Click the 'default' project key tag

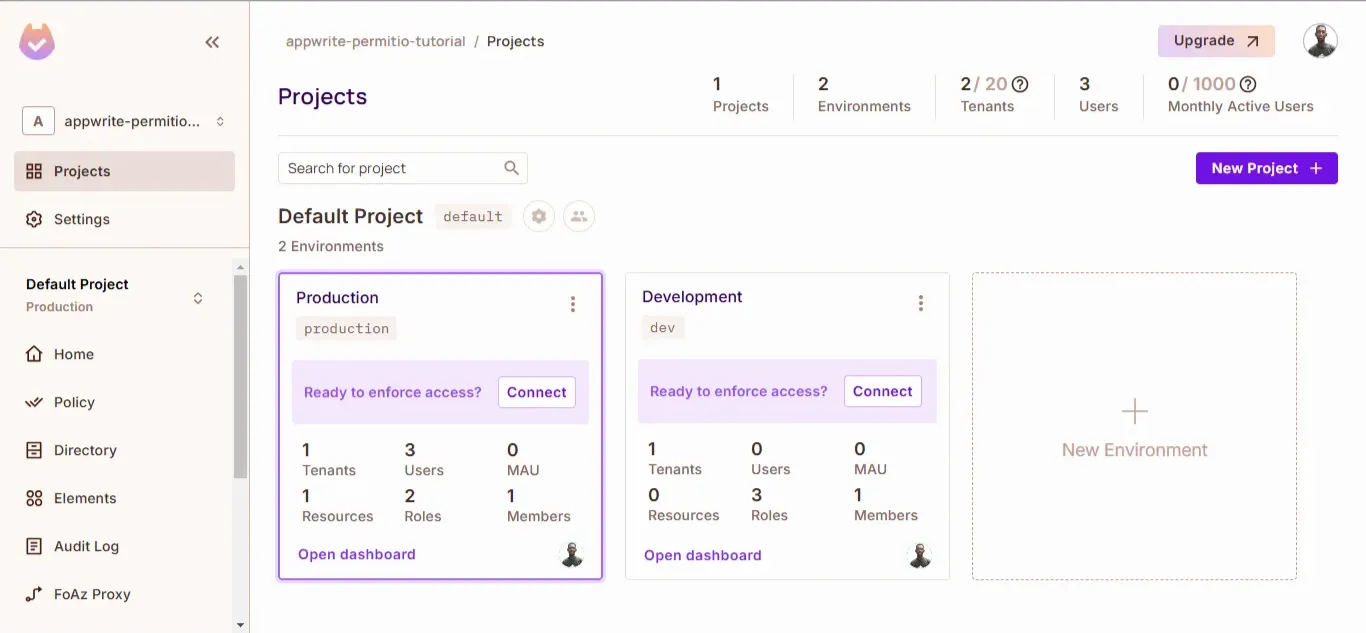[x=473, y=216]
